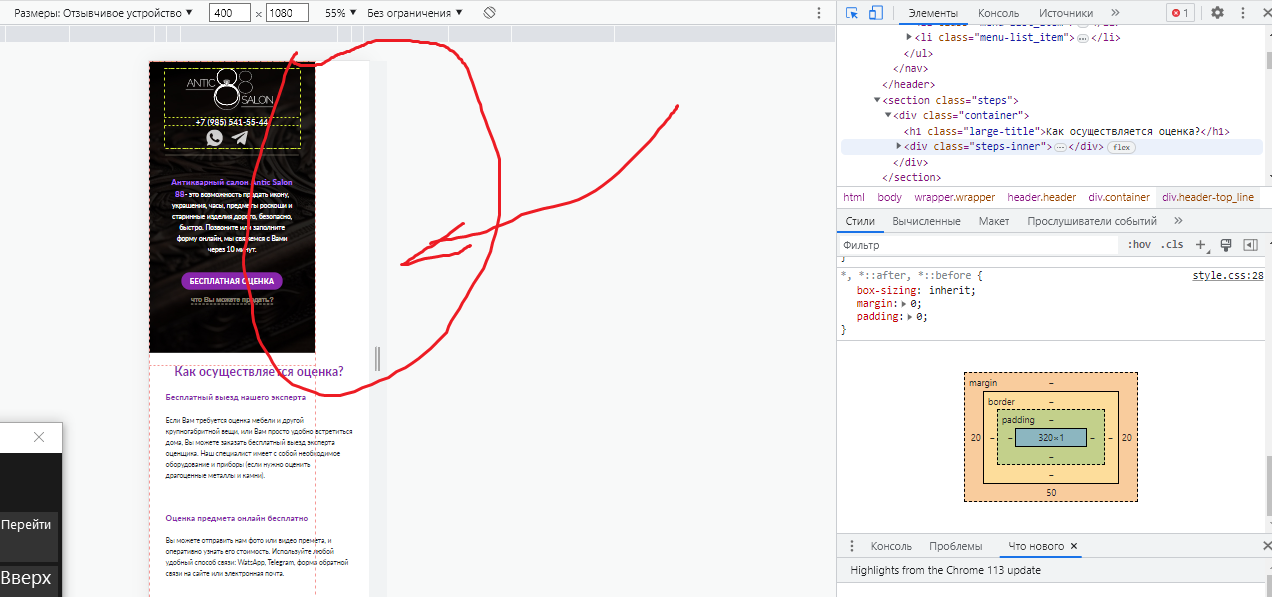Open the Вычисленные styles tab
The image size is (1272, 597).
click(x=926, y=221)
